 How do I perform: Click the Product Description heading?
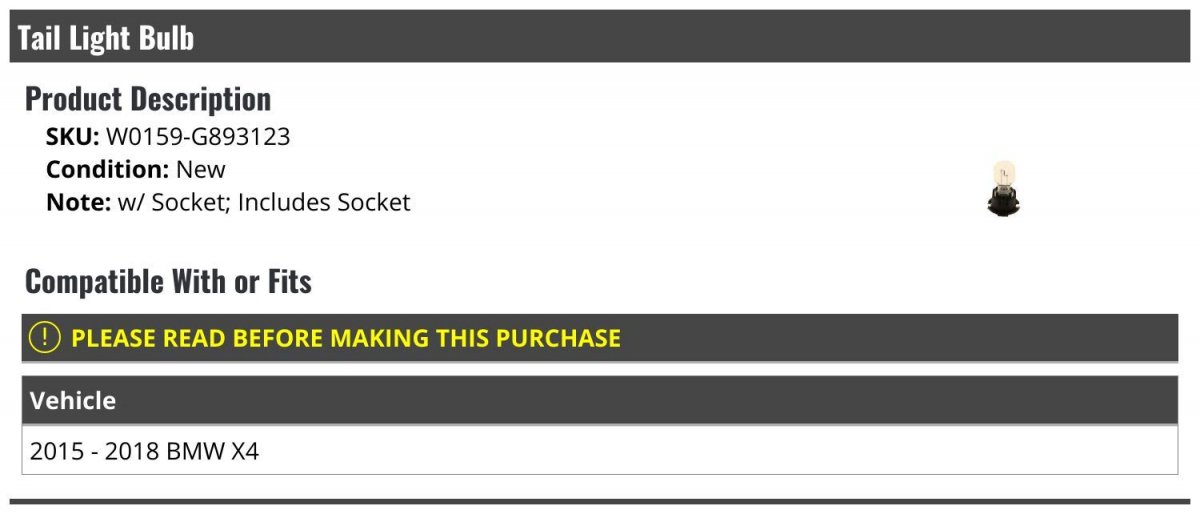(x=148, y=99)
